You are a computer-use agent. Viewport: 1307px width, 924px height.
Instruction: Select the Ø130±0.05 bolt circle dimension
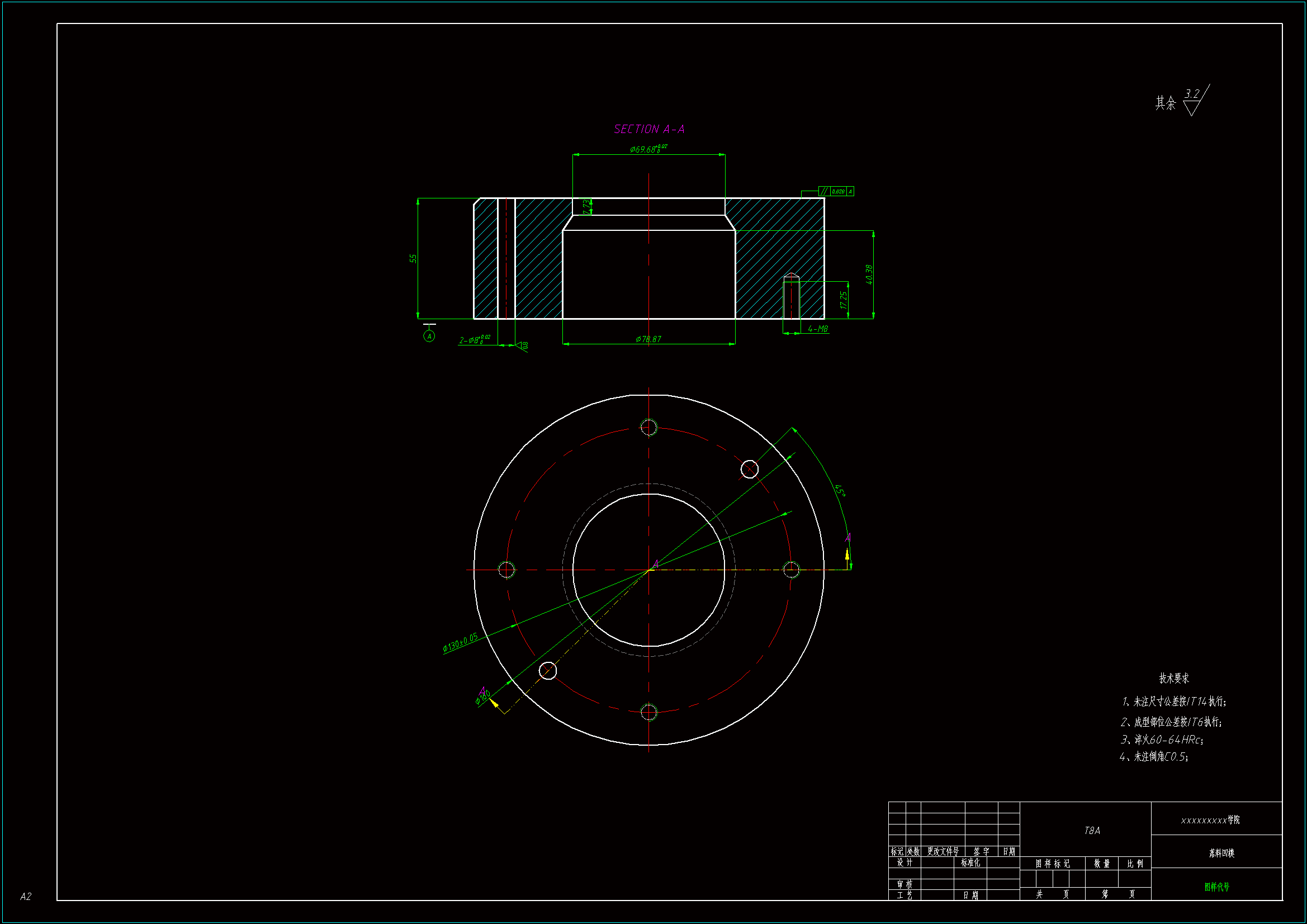click(460, 642)
